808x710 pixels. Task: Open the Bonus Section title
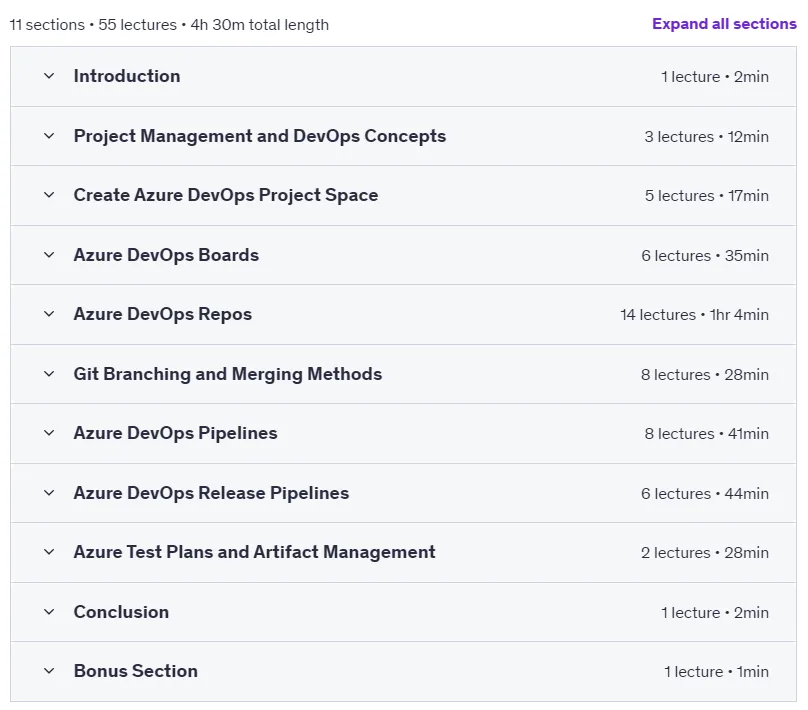click(x=136, y=671)
